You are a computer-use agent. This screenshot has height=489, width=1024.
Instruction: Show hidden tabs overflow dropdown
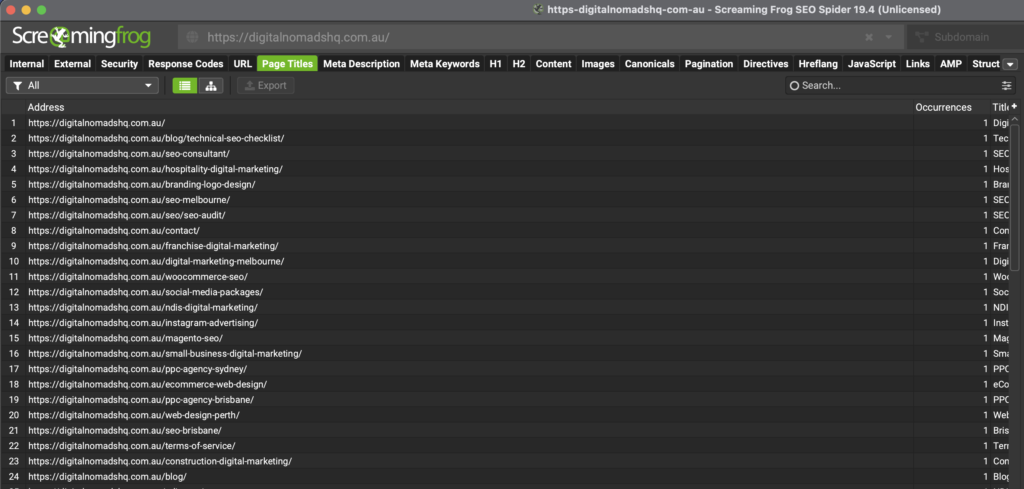pos(1010,64)
